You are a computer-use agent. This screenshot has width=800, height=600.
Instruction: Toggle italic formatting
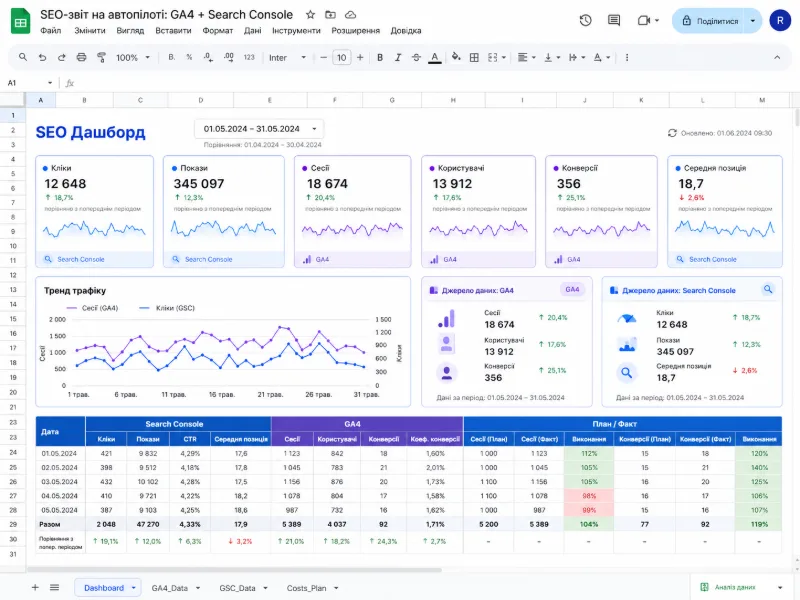[x=396, y=57]
